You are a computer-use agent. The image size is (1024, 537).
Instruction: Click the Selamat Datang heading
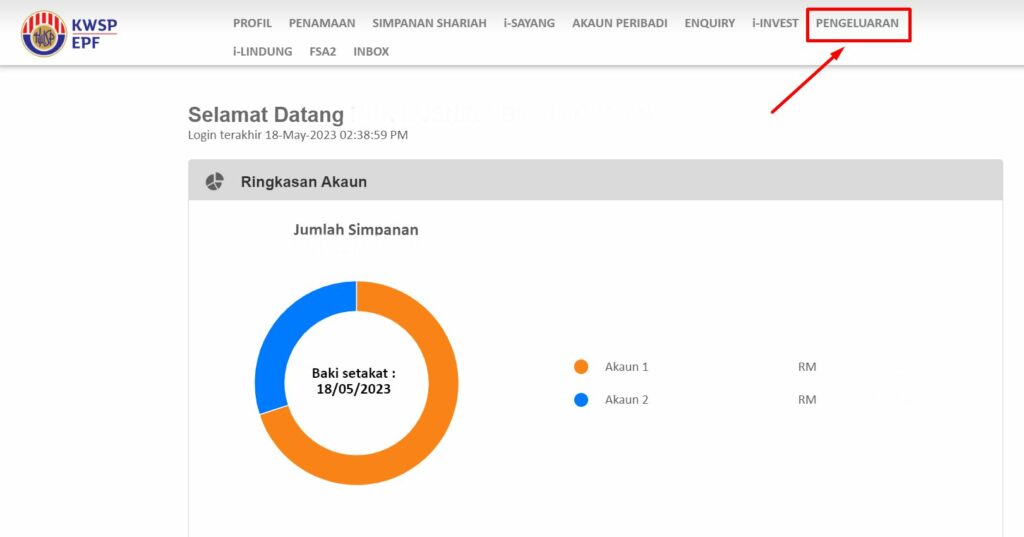[x=266, y=114]
